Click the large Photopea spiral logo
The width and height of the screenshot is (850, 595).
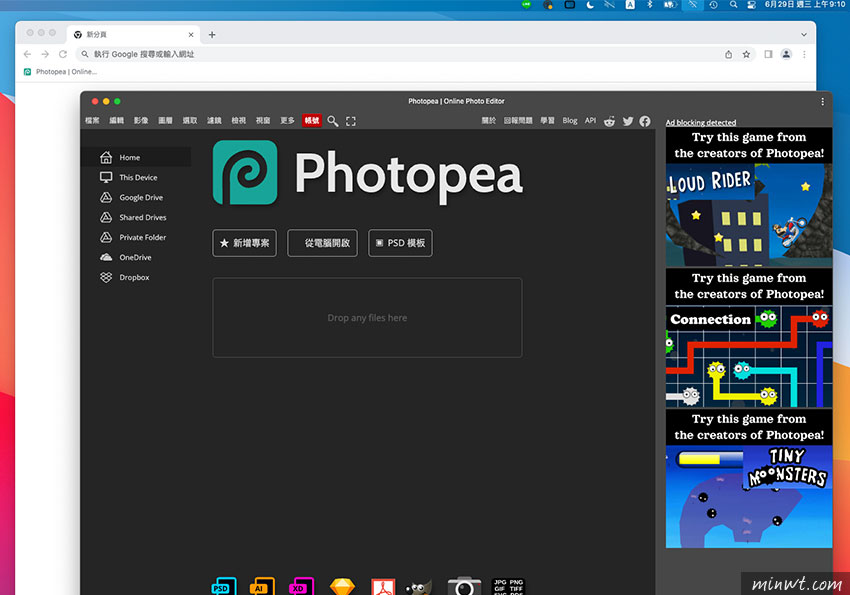pyautogui.click(x=245, y=172)
